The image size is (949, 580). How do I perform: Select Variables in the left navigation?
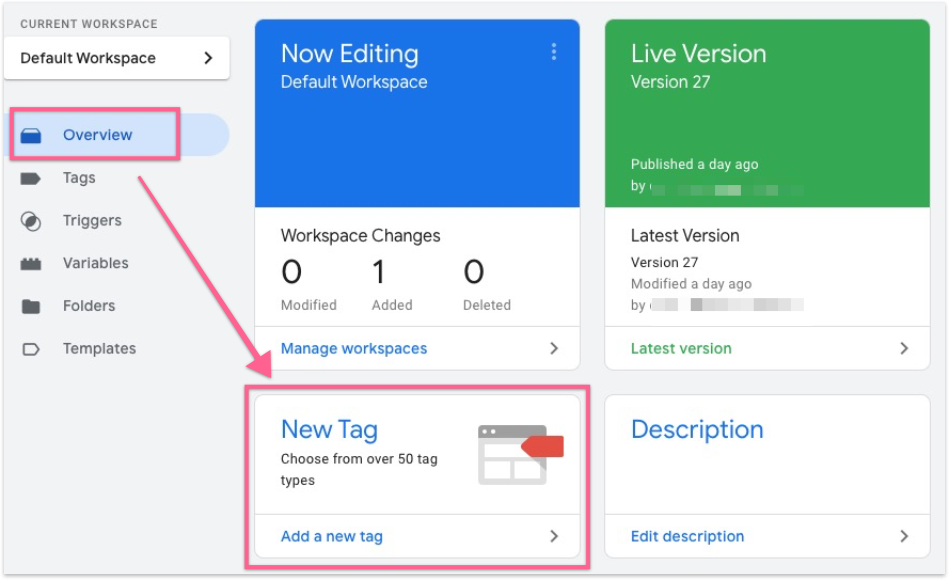[95, 264]
